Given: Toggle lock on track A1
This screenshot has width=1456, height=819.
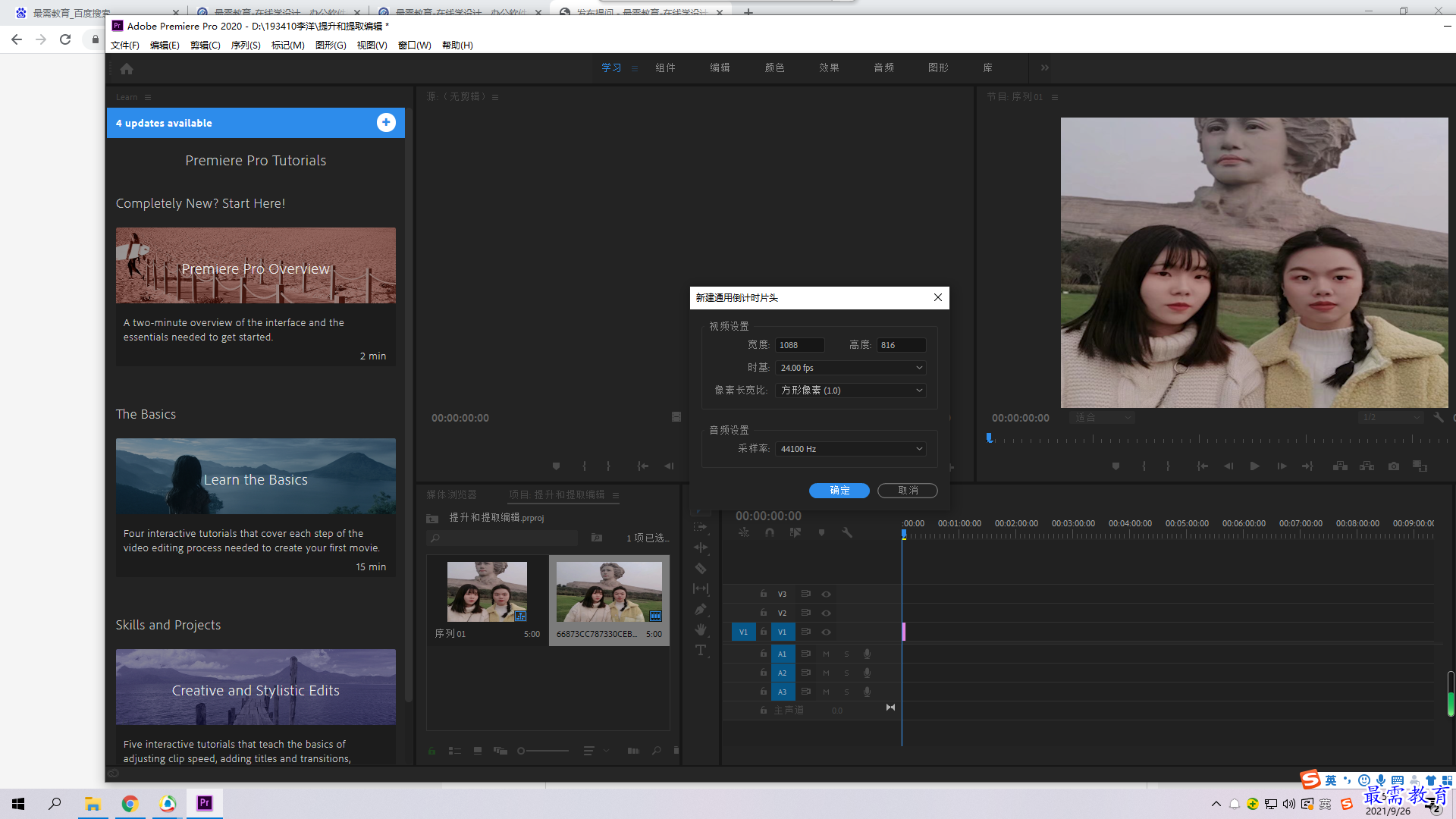Looking at the screenshot, I should 764,654.
